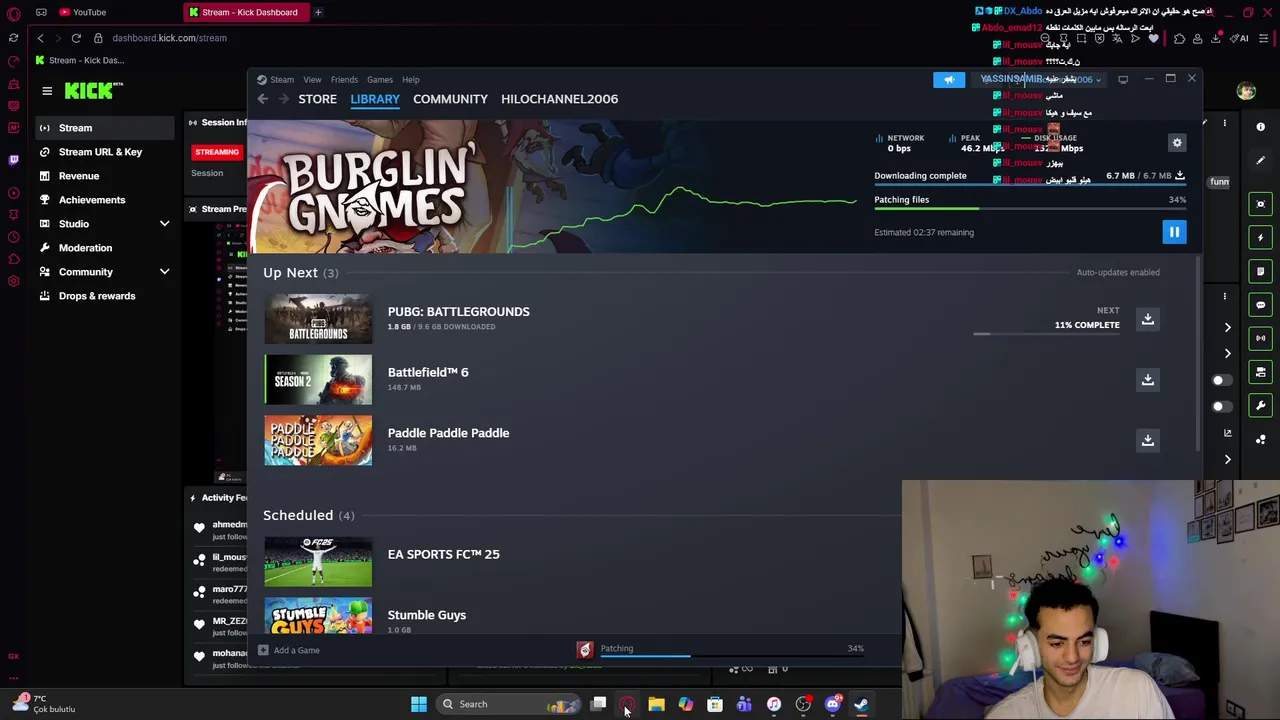1280x720 pixels.
Task: Open the Steam Friends menu
Action: coord(344,79)
